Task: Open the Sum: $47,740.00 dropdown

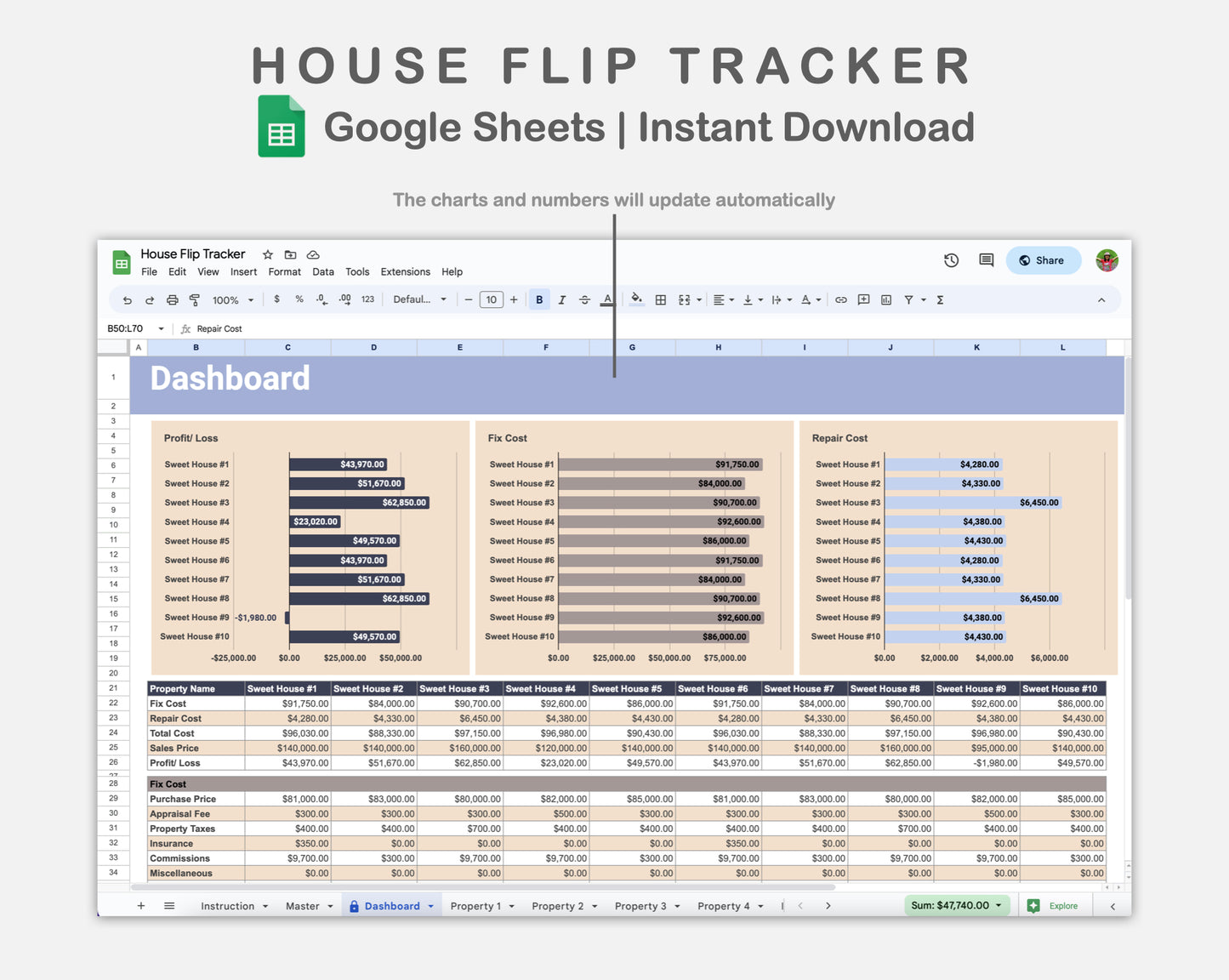Action: coord(957,905)
